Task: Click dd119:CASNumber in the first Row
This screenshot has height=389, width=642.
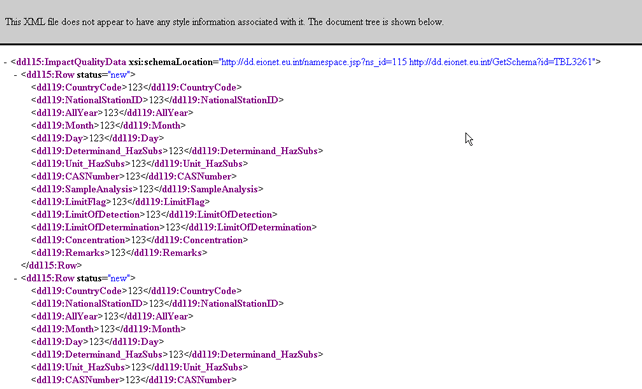Action: (x=134, y=176)
